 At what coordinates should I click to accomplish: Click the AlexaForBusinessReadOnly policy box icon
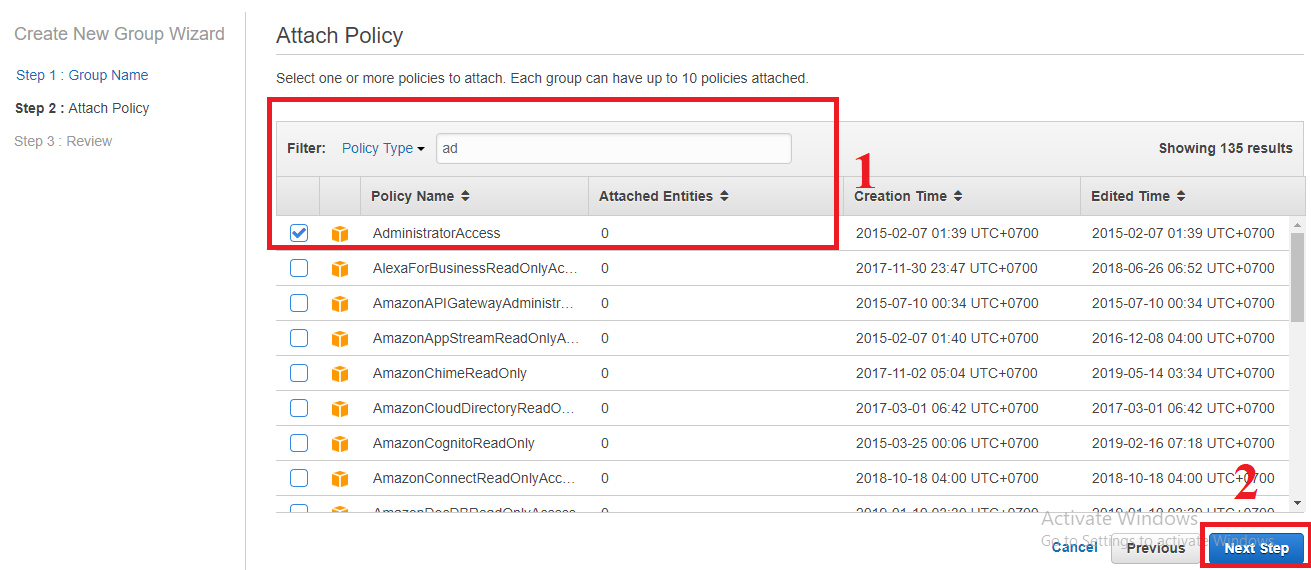point(340,268)
